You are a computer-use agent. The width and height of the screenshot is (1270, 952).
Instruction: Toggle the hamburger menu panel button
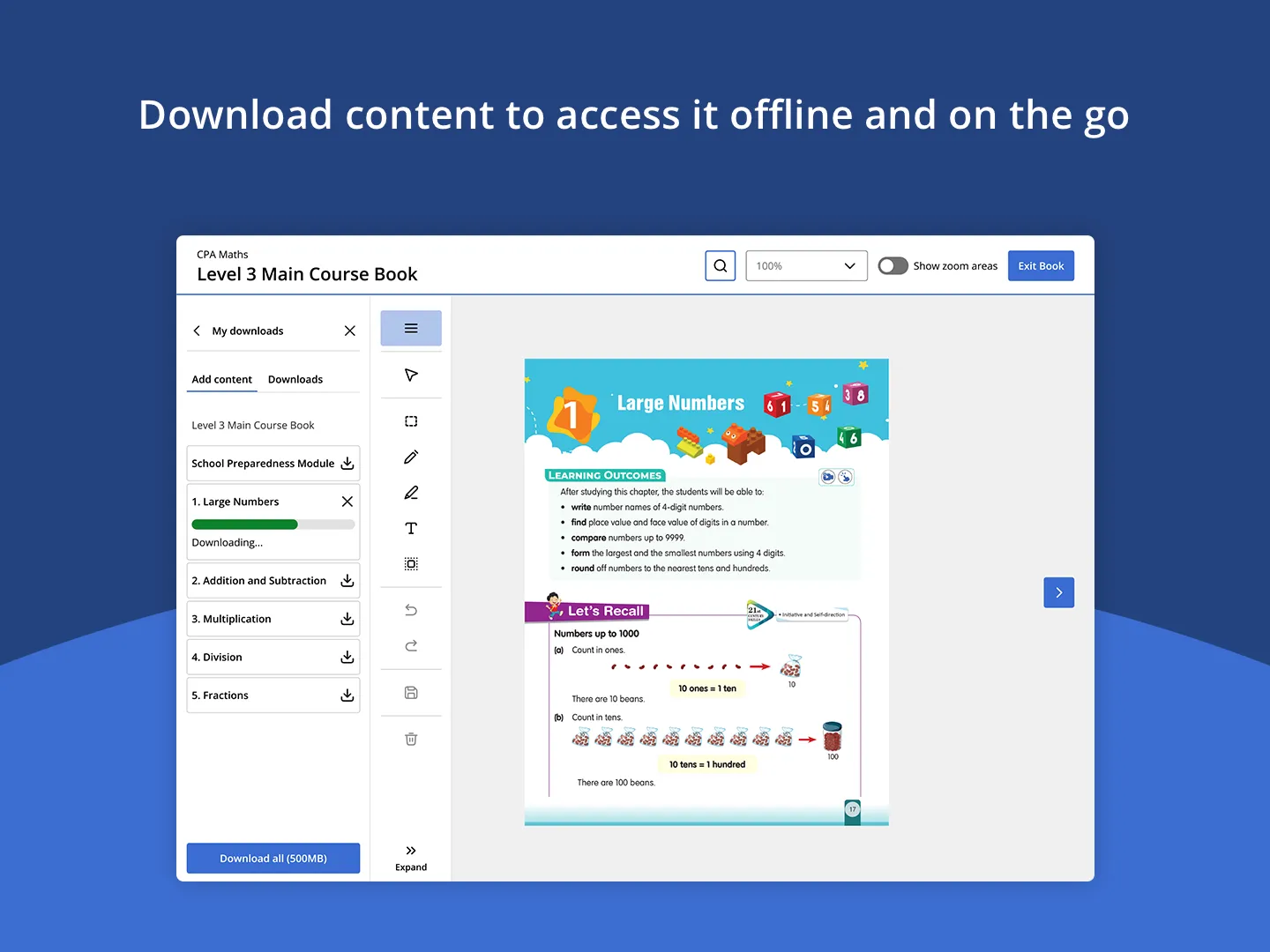411,329
